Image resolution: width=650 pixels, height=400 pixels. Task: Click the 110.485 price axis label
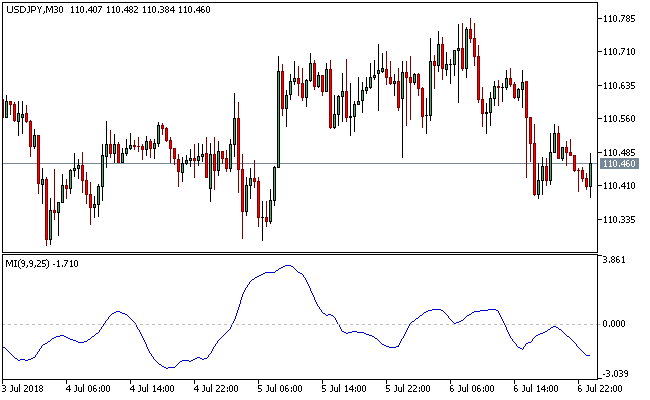coord(619,153)
